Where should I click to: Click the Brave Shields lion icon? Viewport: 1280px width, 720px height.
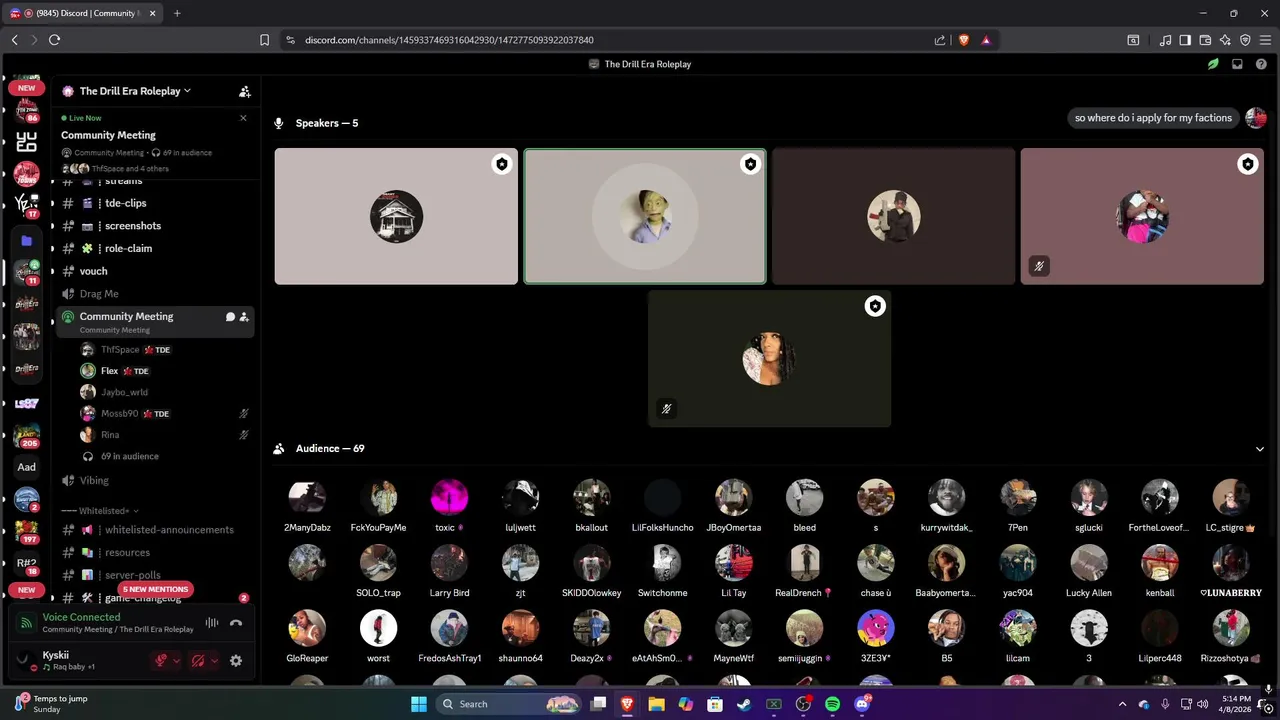[x=964, y=40]
